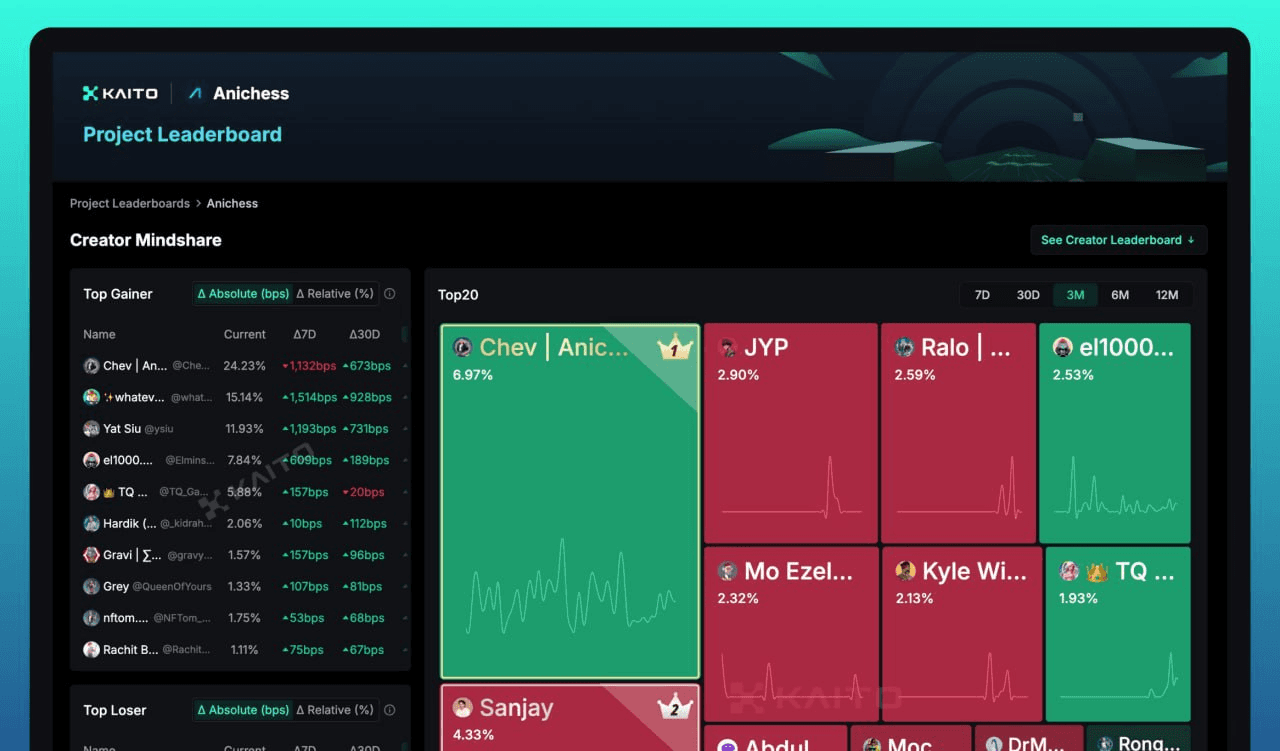Switch Top20 range to 12M
The image size is (1280, 751).
click(1167, 295)
